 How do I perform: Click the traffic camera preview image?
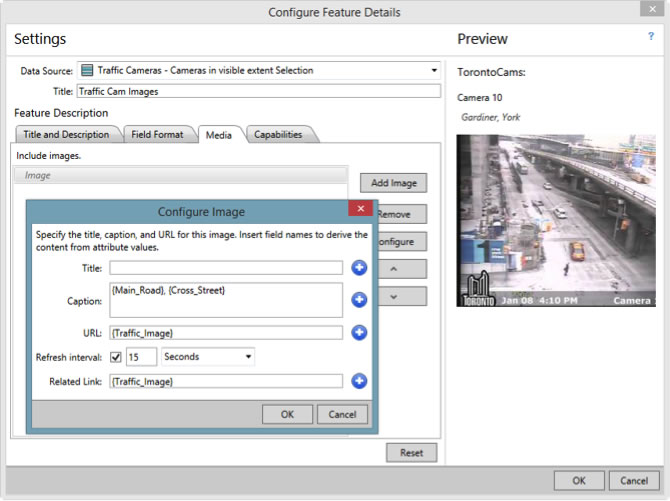click(x=556, y=221)
